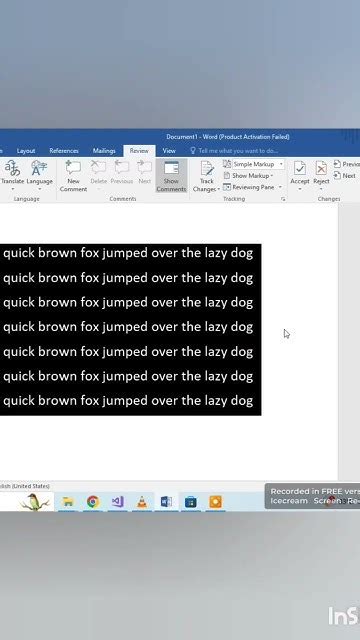Click the status bar language English (United States)

tap(24, 486)
